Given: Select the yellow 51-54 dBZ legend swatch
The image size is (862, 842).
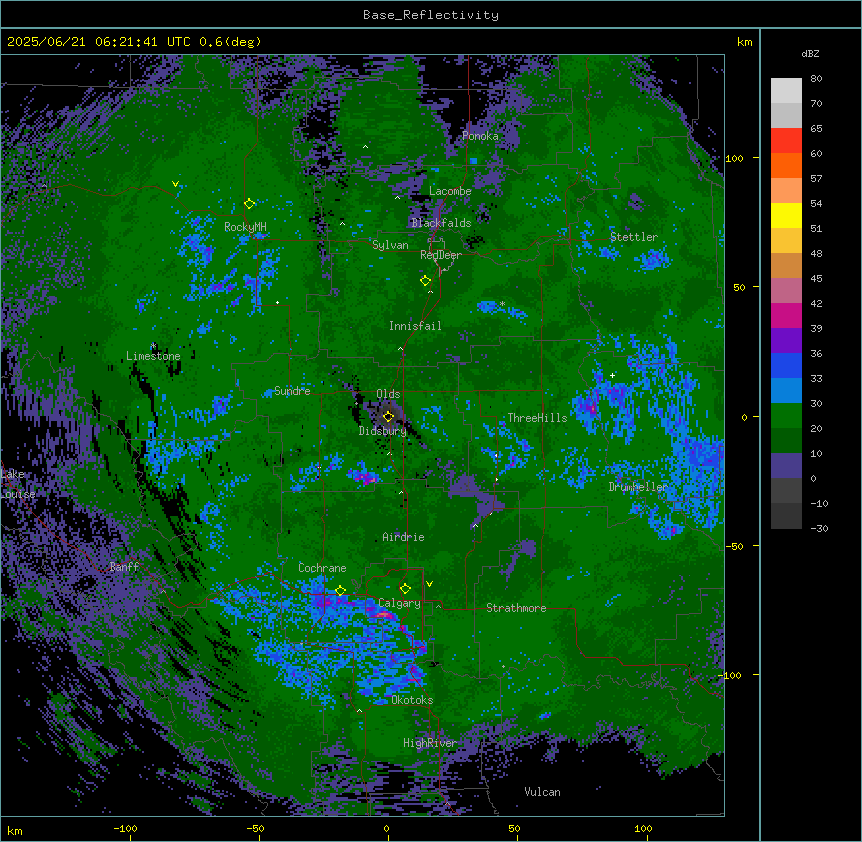Looking at the screenshot, I should (x=786, y=215).
